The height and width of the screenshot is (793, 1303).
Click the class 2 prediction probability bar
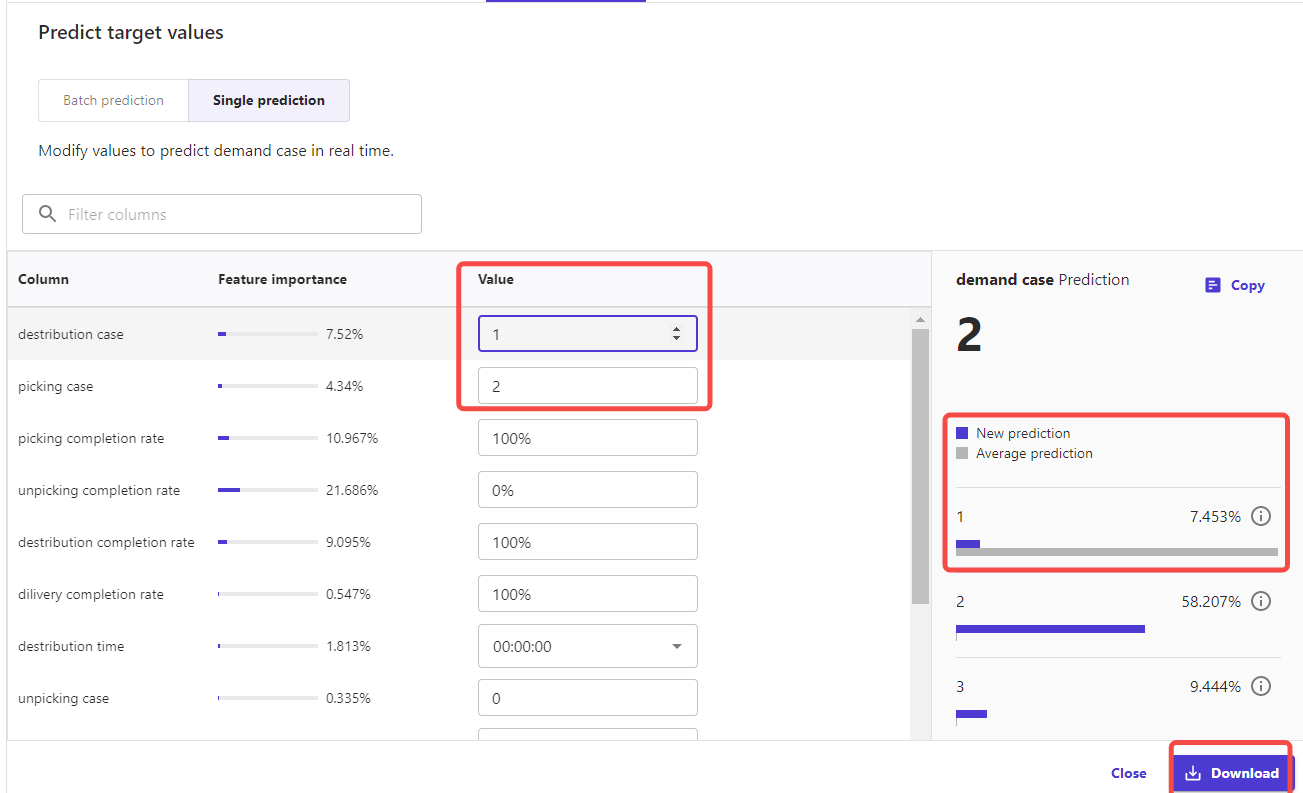[1050, 629]
